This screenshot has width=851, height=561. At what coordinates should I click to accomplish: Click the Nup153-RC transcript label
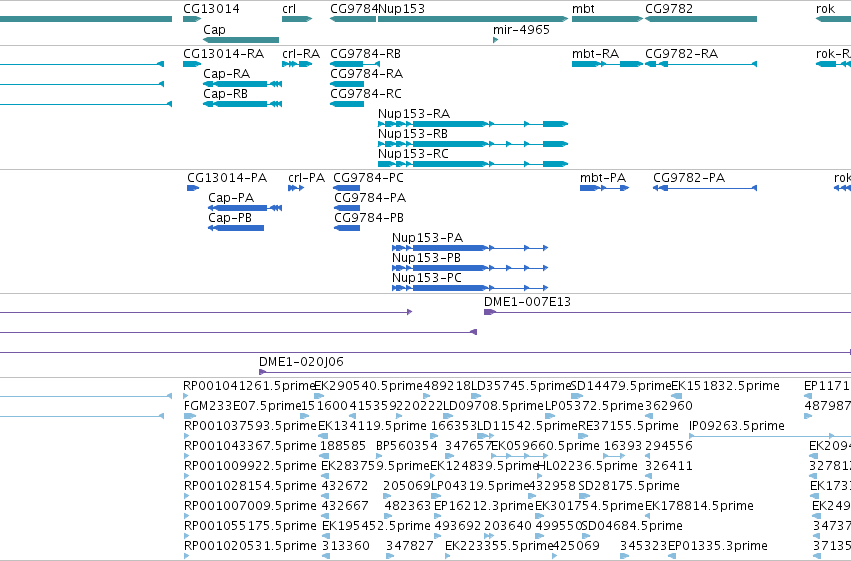point(413,154)
